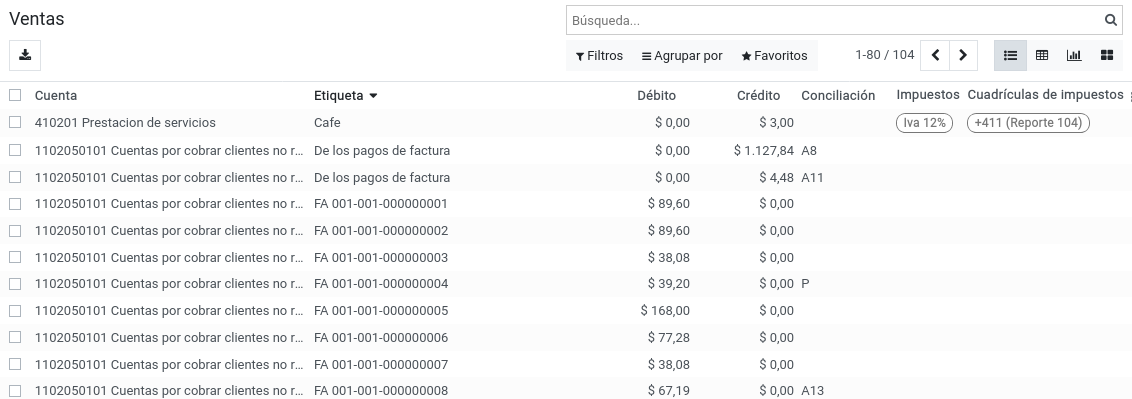Select checkbox for FA 001-001-000000002
This screenshot has width=1132, height=399.
tap(15, 230)
